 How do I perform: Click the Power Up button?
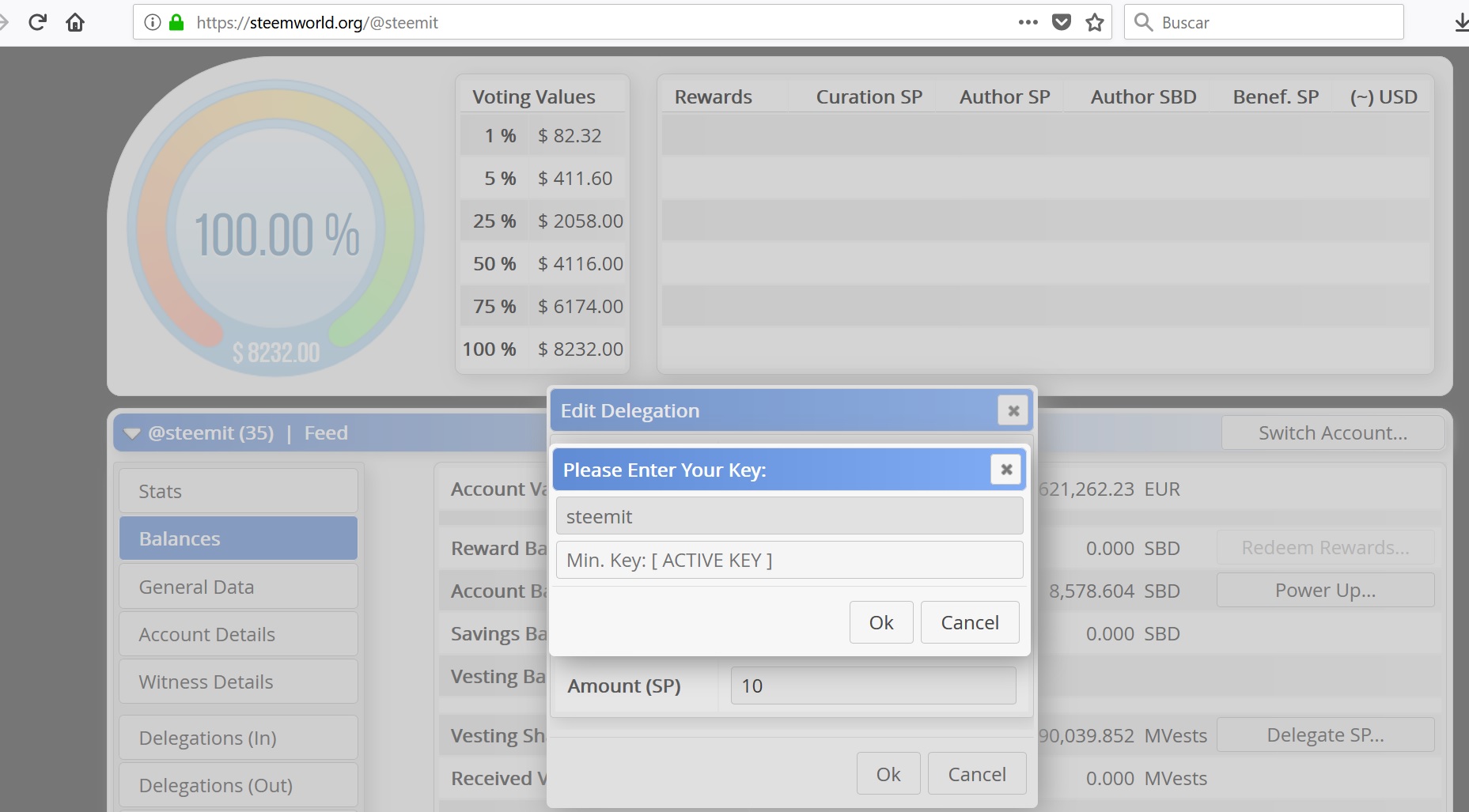click(x=1325, y=590)
